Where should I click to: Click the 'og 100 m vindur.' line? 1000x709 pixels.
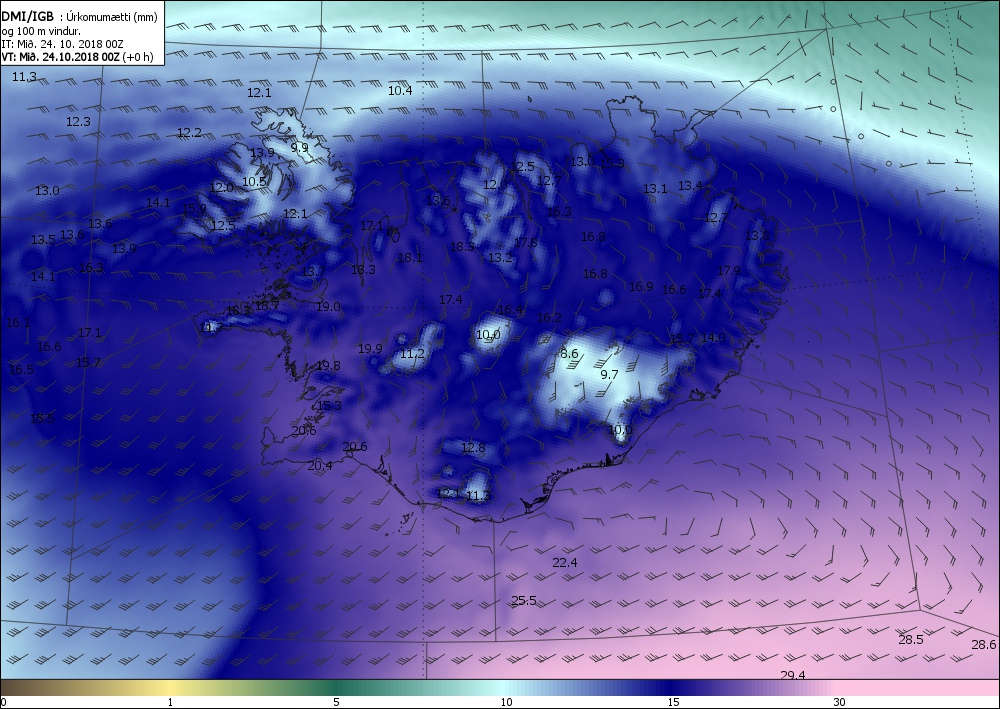click(x=41, y=31)
